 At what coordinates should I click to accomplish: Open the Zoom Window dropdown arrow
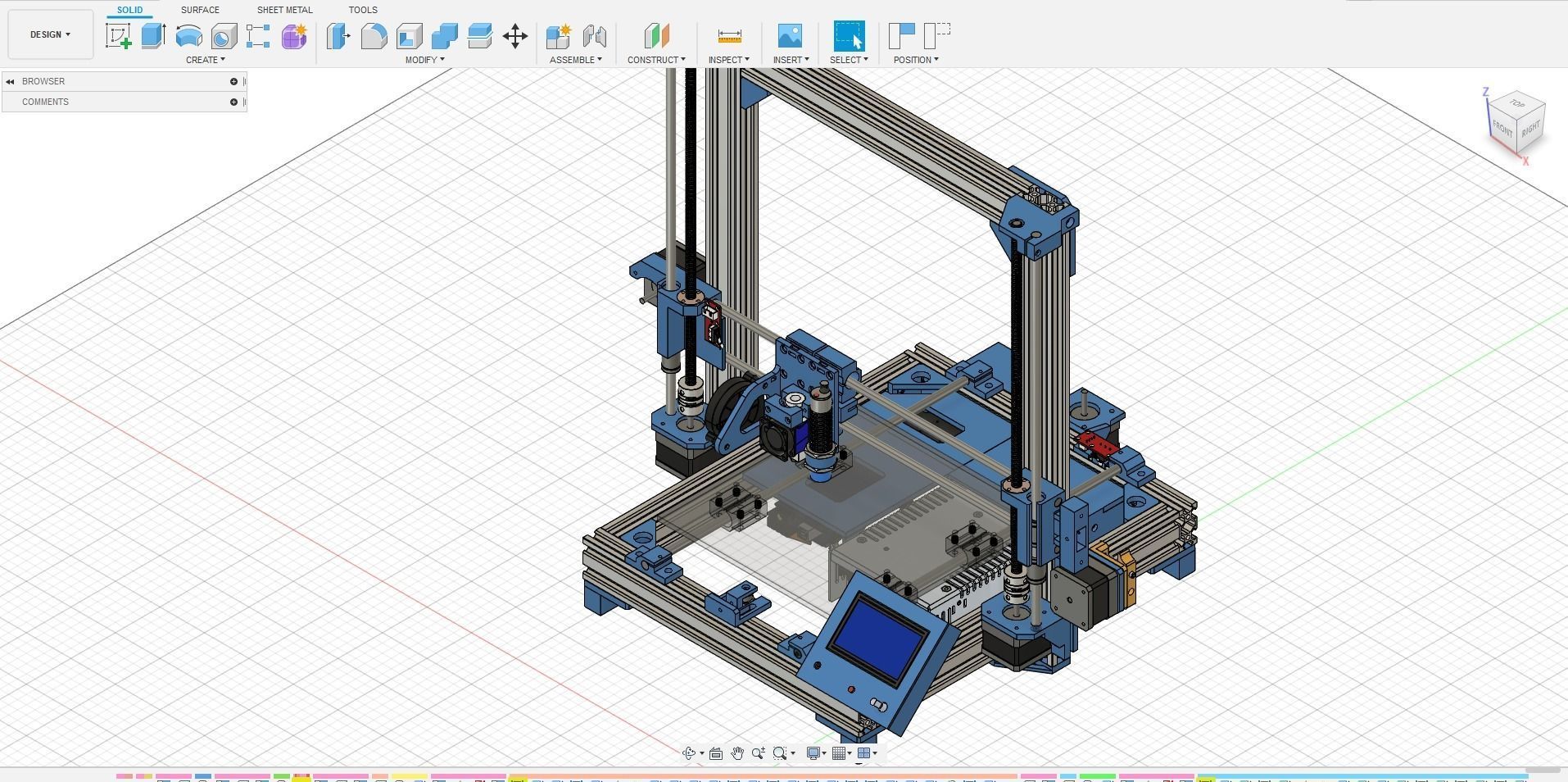793,753
